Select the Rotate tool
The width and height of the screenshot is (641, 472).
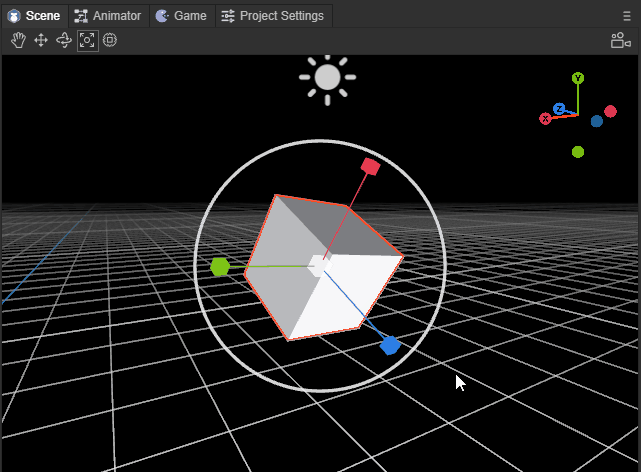64,40
